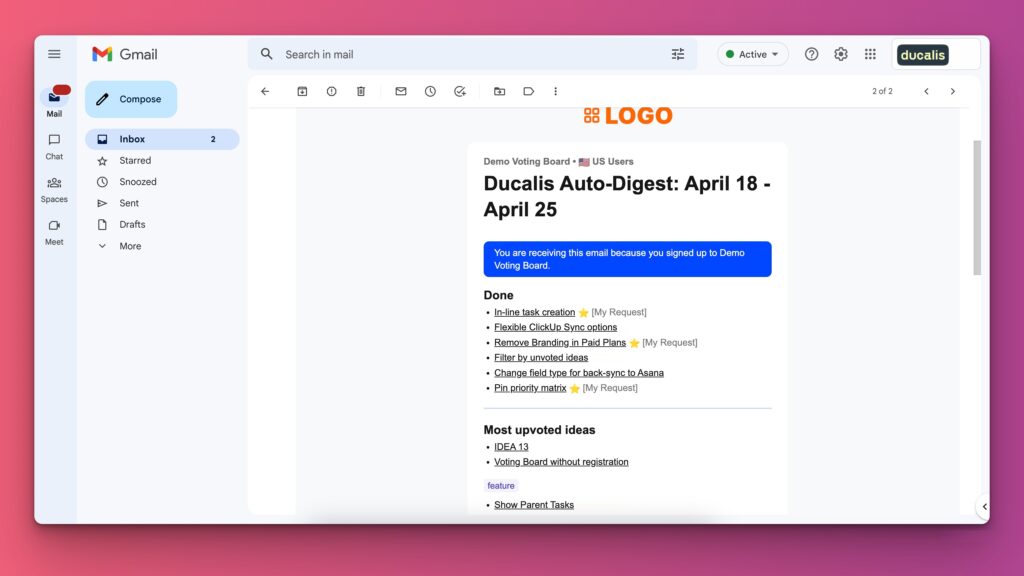Open the Meet section
Screen dimensions: 1024x576
tap(54, 232)
